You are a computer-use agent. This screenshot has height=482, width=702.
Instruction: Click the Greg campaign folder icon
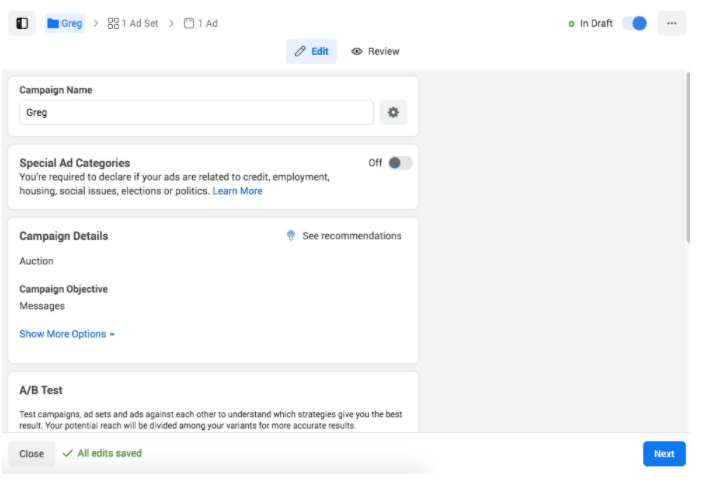point(53,23)
